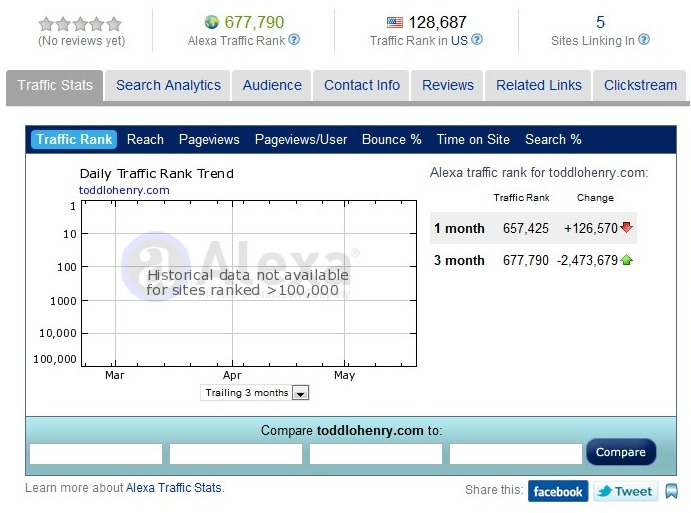
Task: Select the Clickstream tab
Action: 640,85
